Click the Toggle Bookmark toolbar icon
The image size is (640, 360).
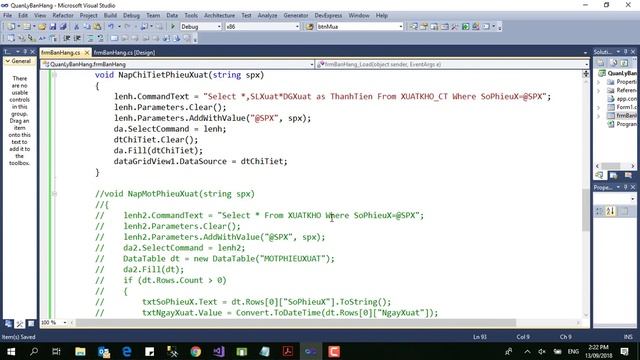(x=114, y=38)
